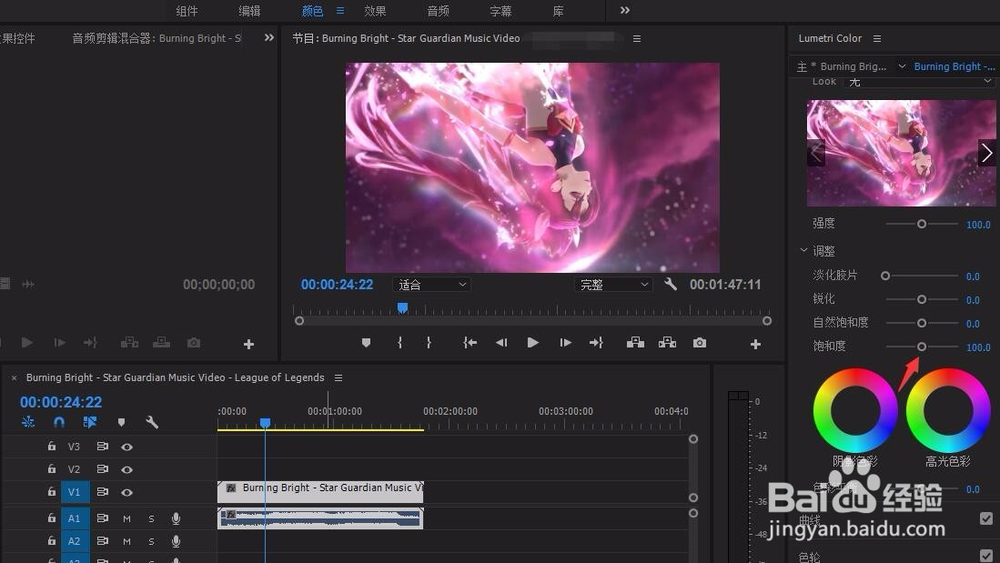The image size is (1000, 563).
Task: Toggle V3 track lock
Action: pos(52,446)
